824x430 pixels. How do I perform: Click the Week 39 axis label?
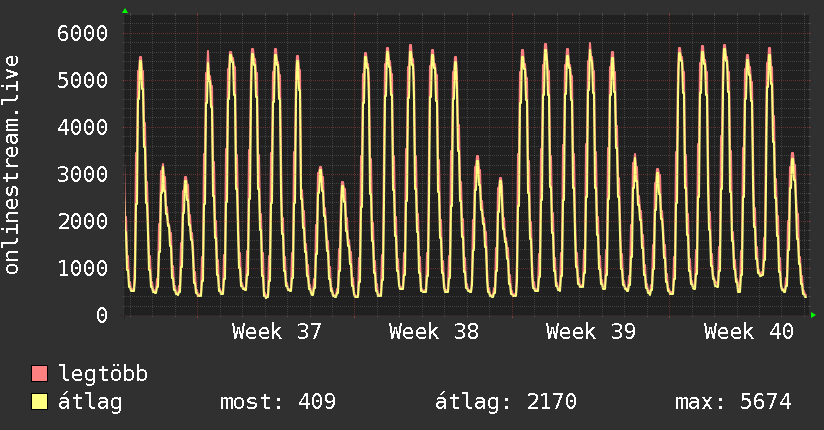coord(591,332)
